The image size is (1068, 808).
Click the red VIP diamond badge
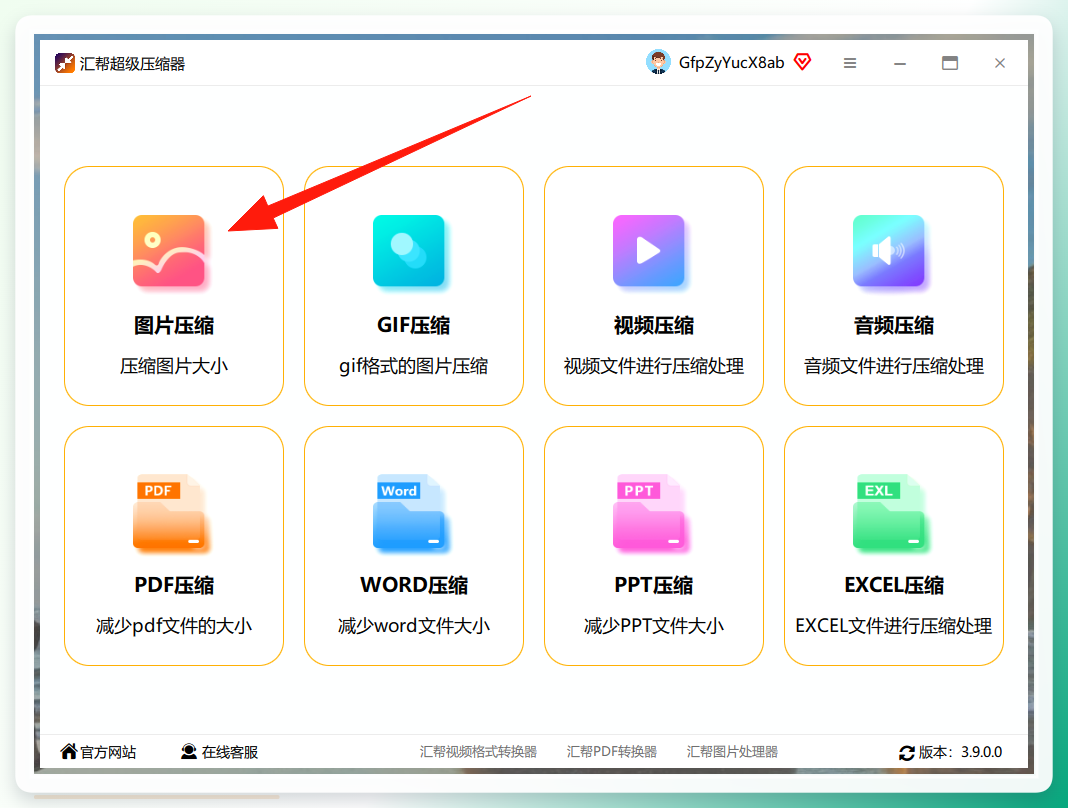(x=803, y=63)
